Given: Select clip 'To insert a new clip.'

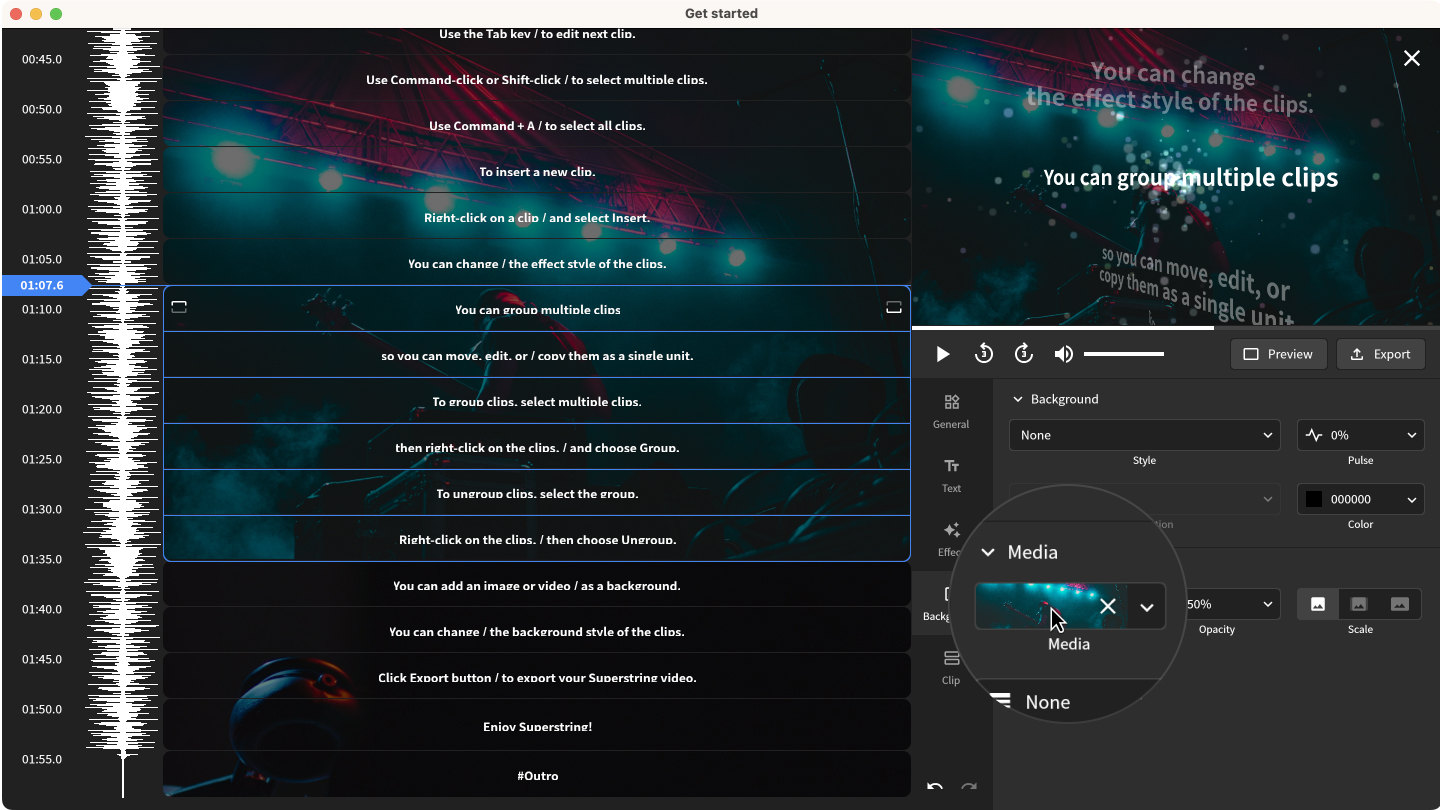Looking at the screenshot, I should (537, 169).
